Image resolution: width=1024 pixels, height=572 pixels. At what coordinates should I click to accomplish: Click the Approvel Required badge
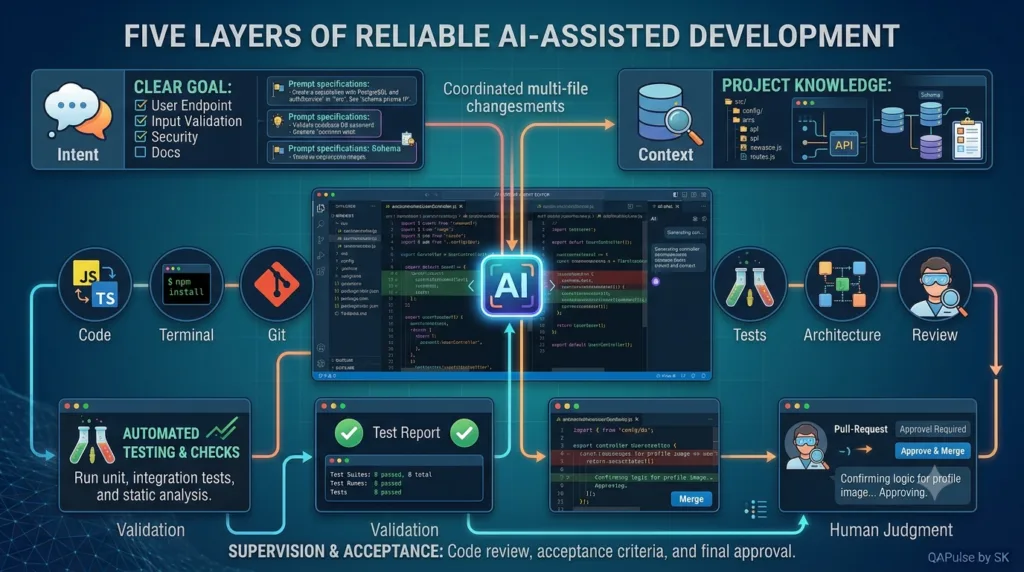[x=933, y=429]
